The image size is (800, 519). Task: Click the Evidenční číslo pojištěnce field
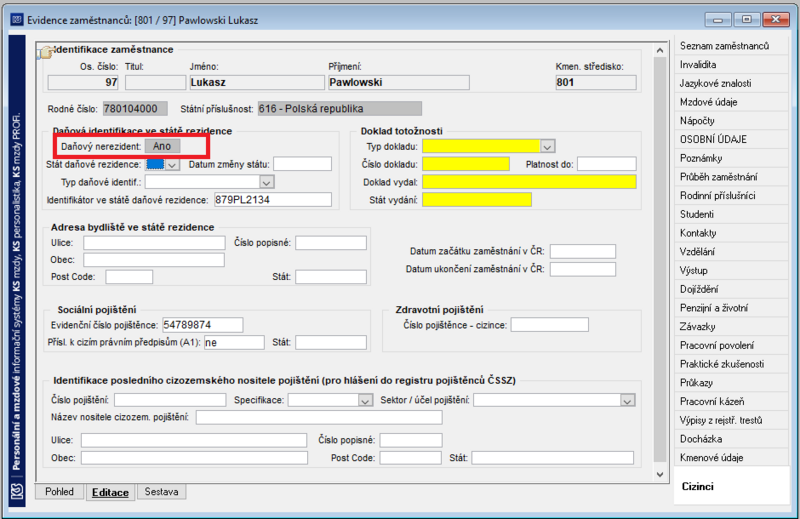203,325
